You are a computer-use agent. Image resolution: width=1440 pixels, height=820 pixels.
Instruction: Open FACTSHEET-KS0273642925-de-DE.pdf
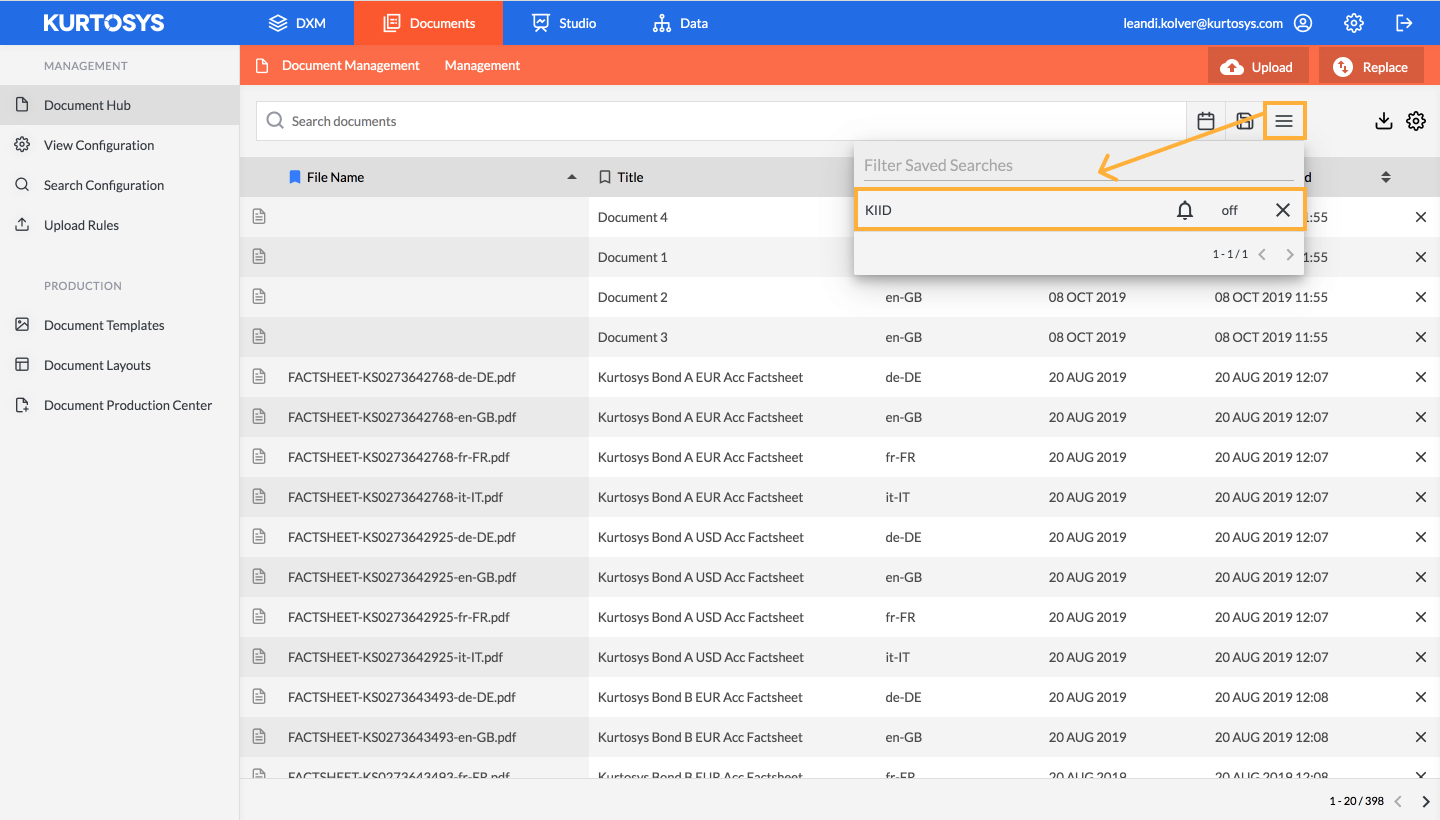click(x=402, y=537)
